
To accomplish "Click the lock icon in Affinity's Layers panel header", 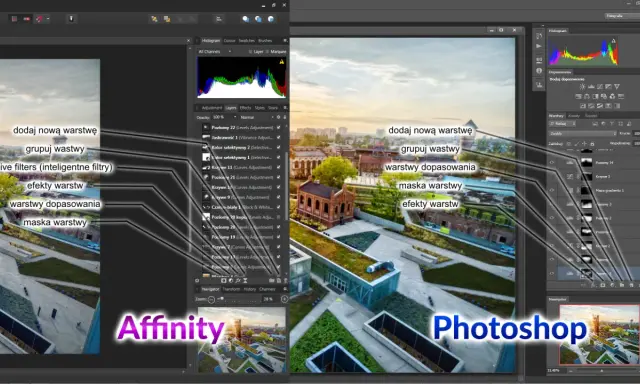I will click(285, 117).
